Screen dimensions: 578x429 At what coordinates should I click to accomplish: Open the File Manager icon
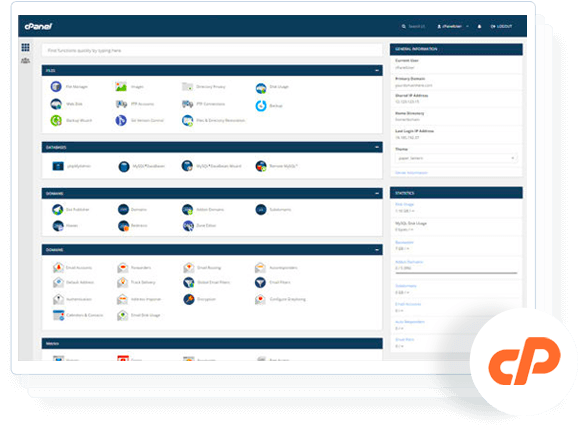click(56, 87)
